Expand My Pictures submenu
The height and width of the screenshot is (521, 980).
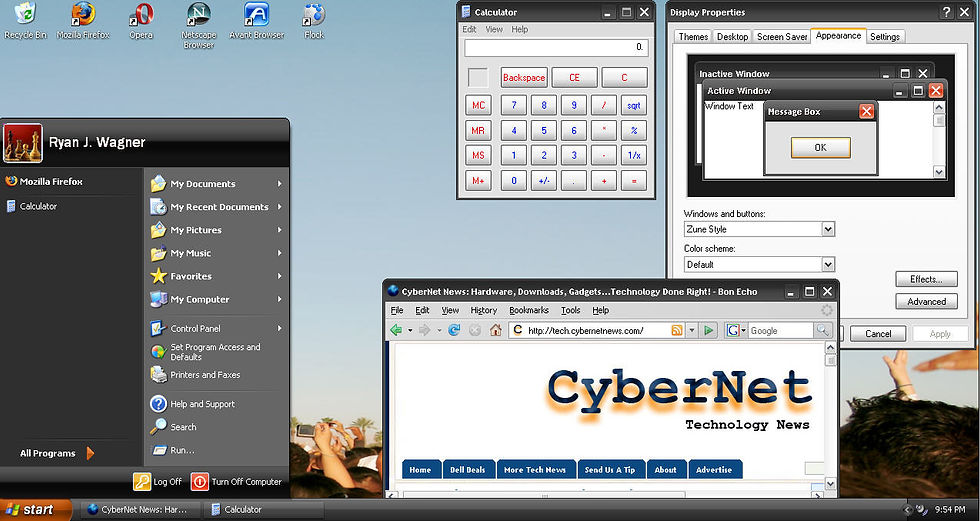point(279,230)
